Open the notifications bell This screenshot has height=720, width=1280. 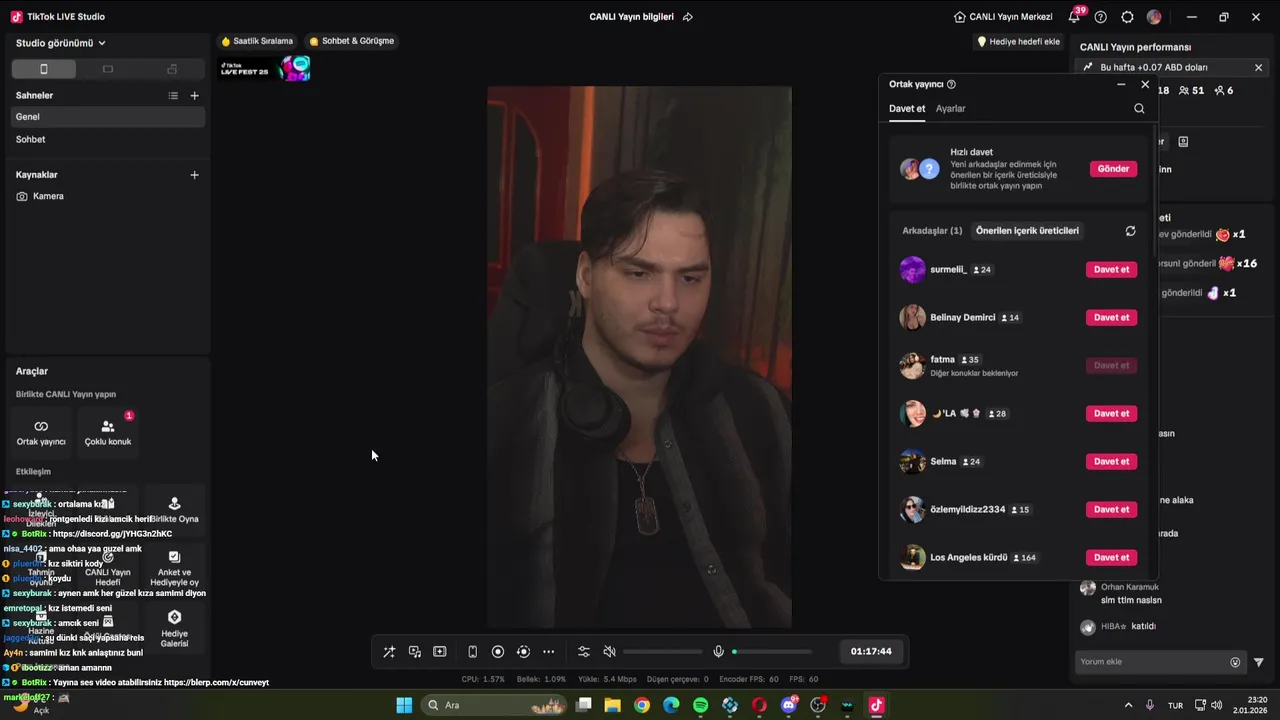(x=1074, y=17)
